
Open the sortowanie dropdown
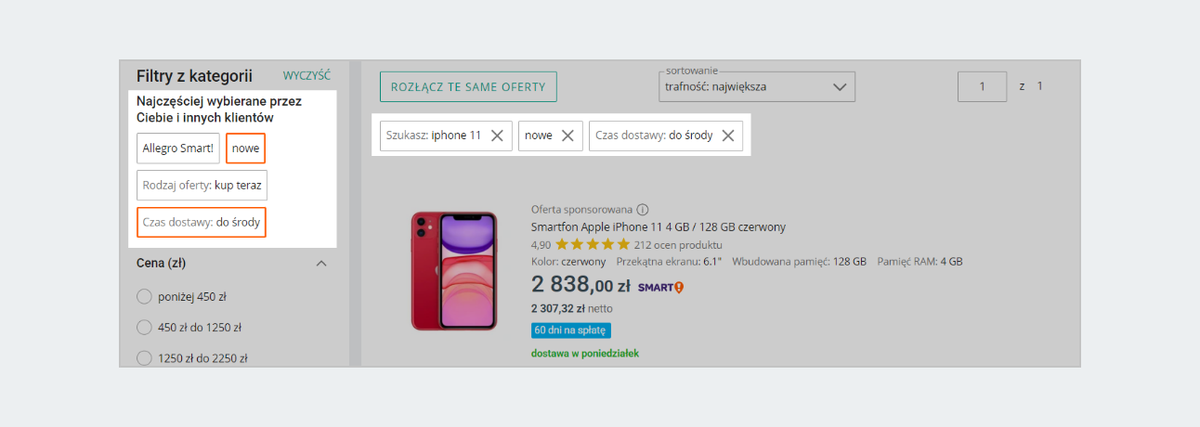click(757, 87)
